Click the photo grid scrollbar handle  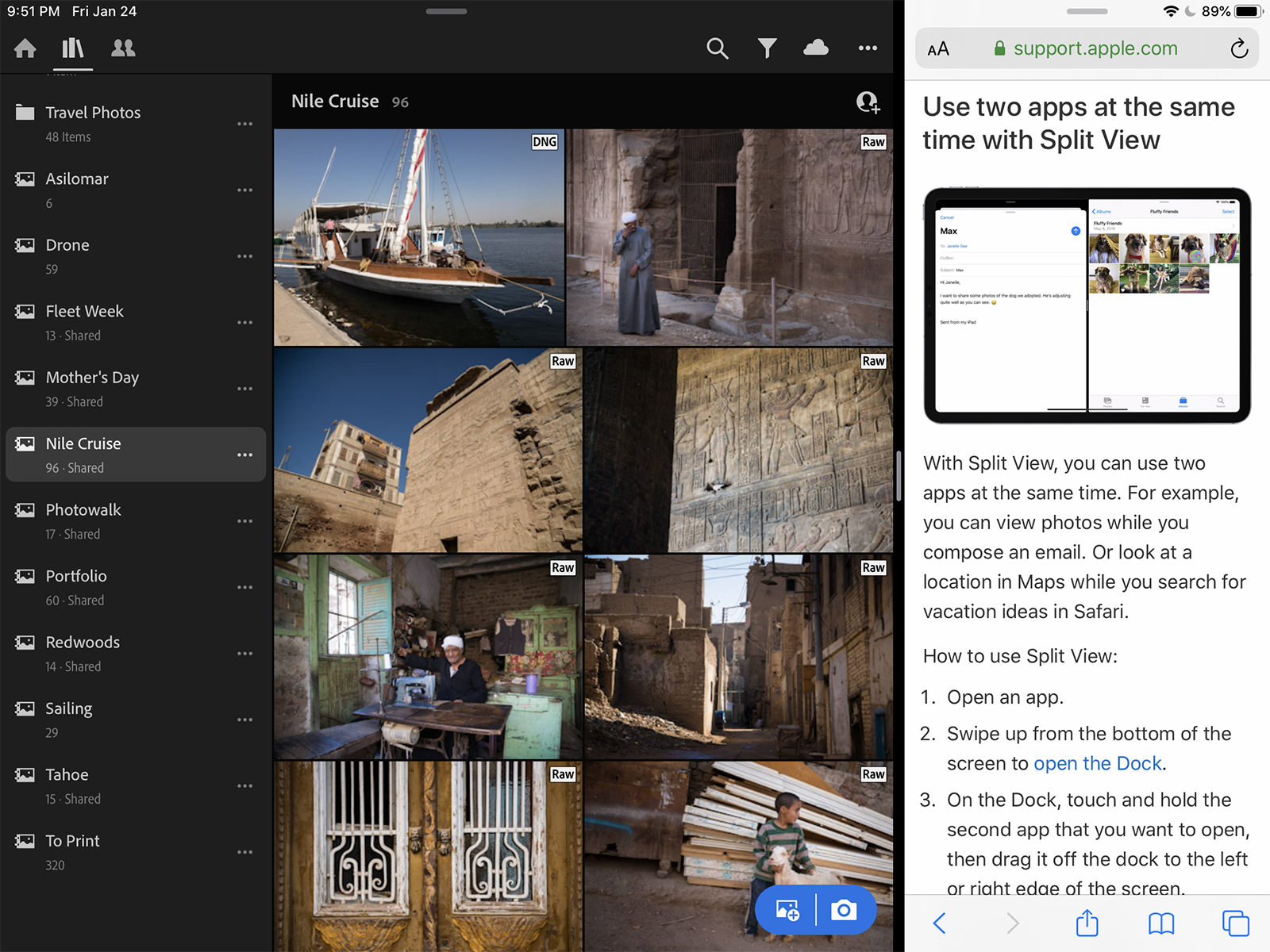click(899, 475)
